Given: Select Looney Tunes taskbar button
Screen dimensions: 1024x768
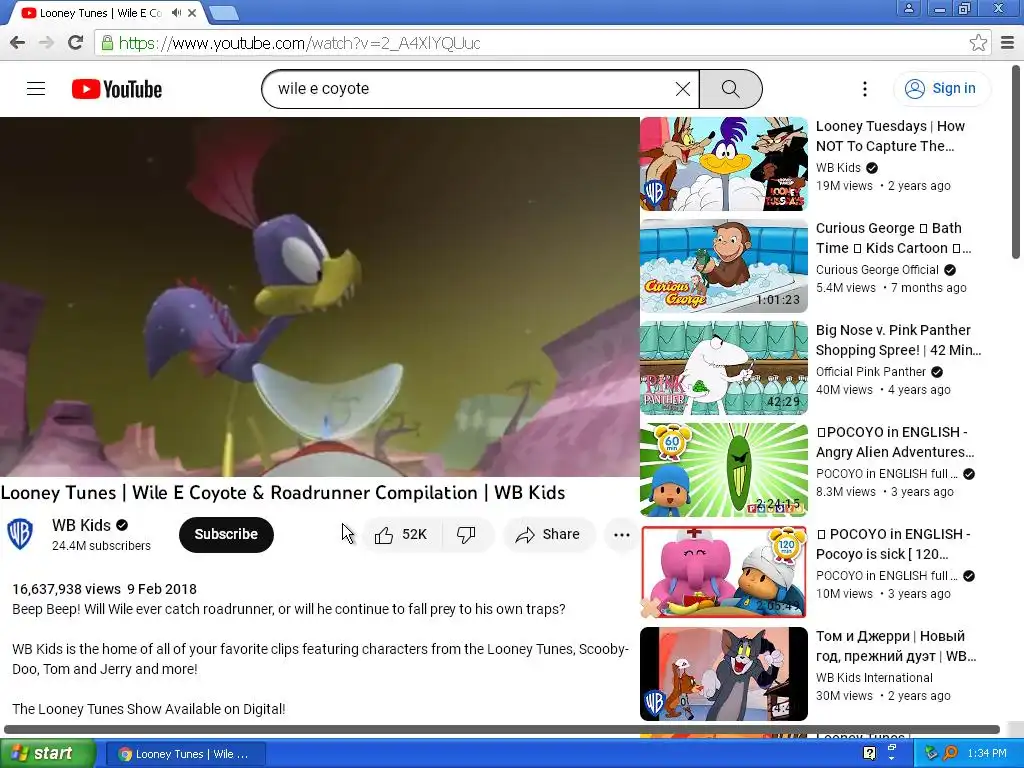Looking at the screenshot, I should tap(185, 754).
